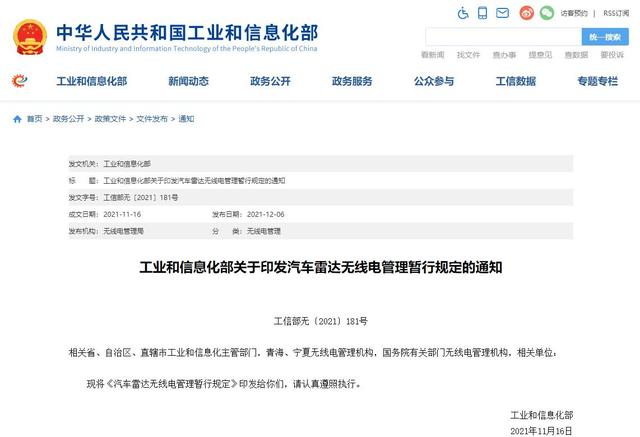Viewport: 640px width, 437px height.
Task: Open the 查办事 quick link
Action: 504,55
